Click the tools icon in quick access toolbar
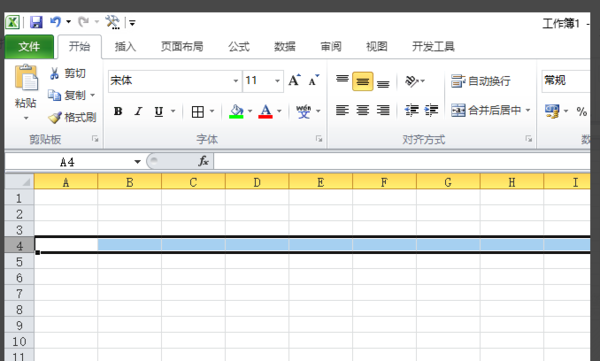The image size is (600, 361). point(112,22)
